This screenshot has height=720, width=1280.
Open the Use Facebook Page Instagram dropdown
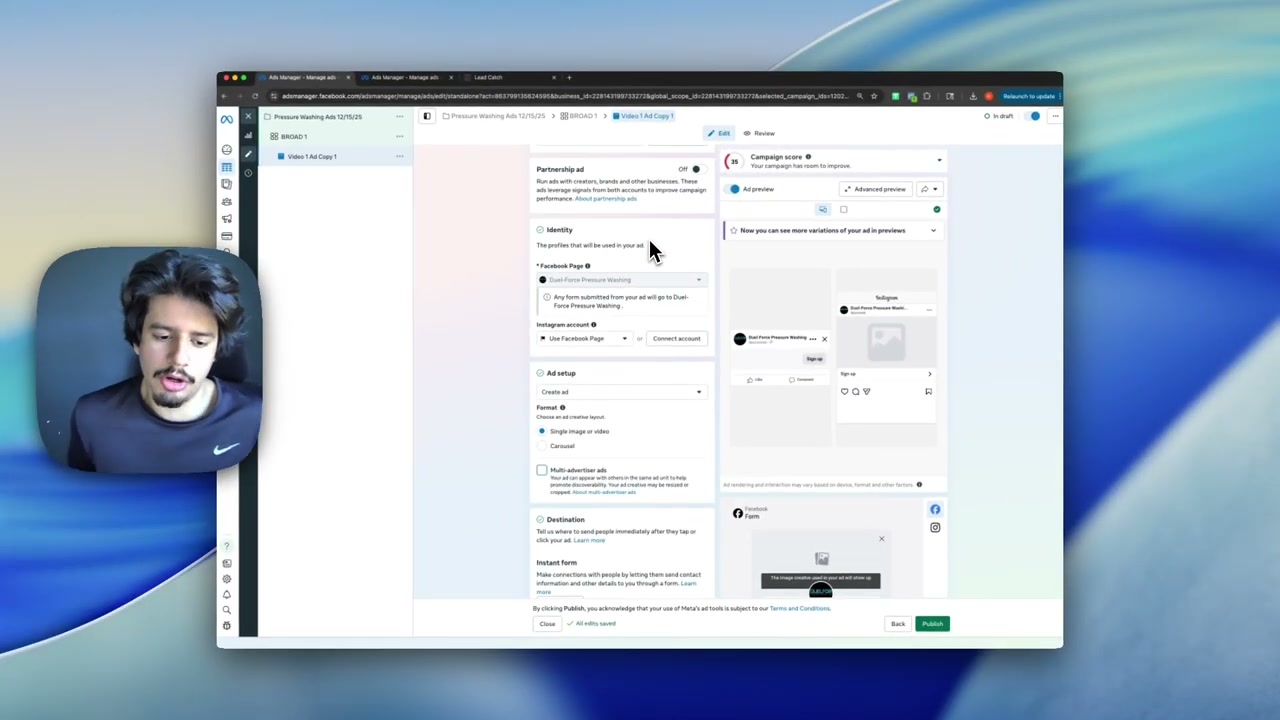tap(584, 339)
